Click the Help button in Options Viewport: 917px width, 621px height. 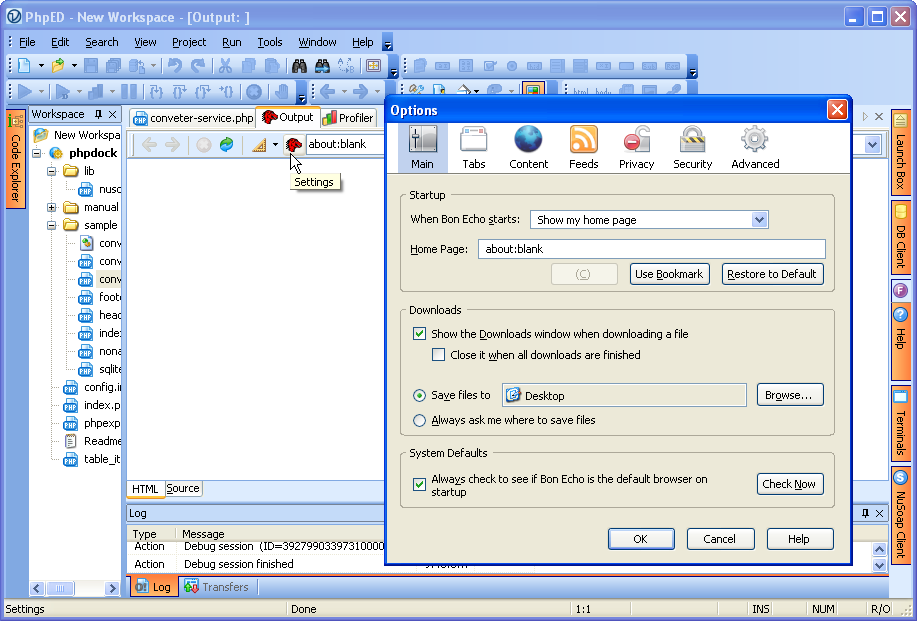(799, 539)
